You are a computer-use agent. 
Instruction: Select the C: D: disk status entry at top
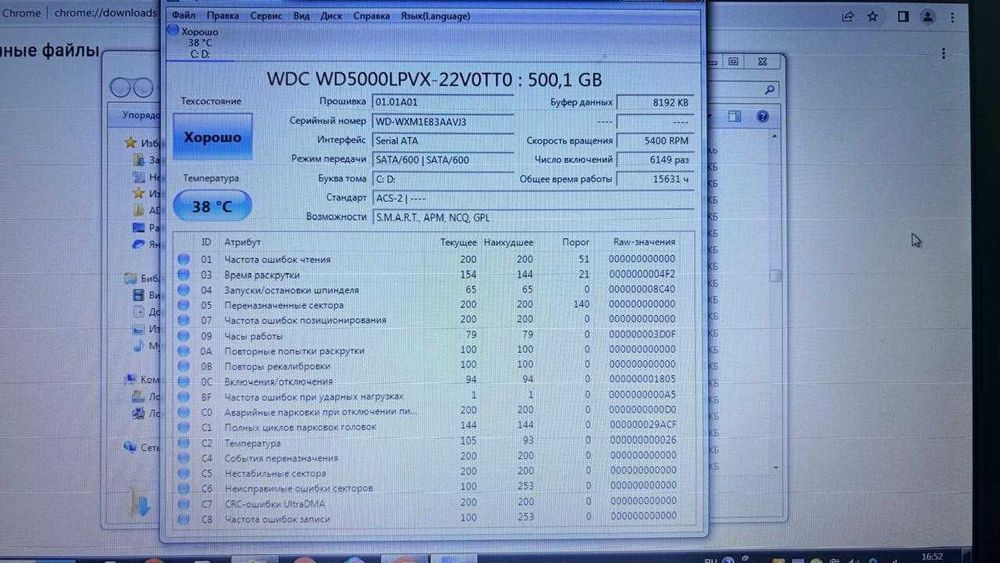point(199,43)
